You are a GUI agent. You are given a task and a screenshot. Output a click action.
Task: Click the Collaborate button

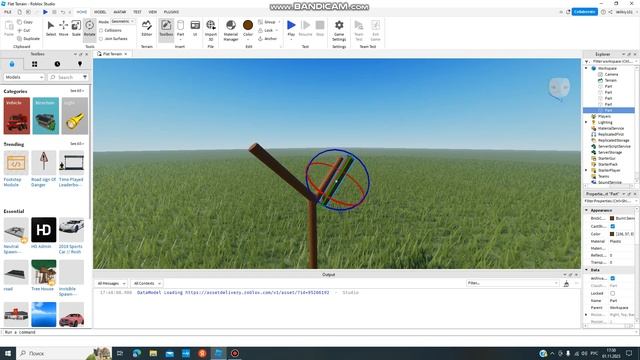(x=584, y=12)
